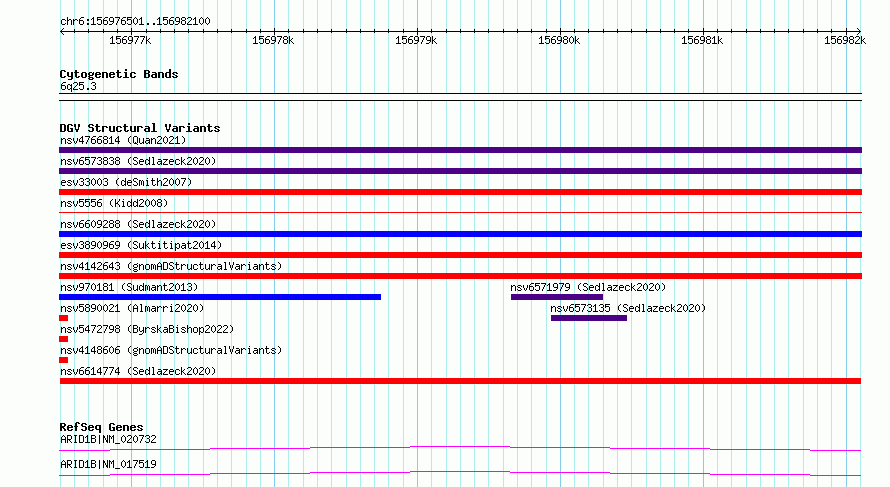Click the nsv6609288 (Sedlazeck2020) label
Screen dimensions: 890x487
138,224
